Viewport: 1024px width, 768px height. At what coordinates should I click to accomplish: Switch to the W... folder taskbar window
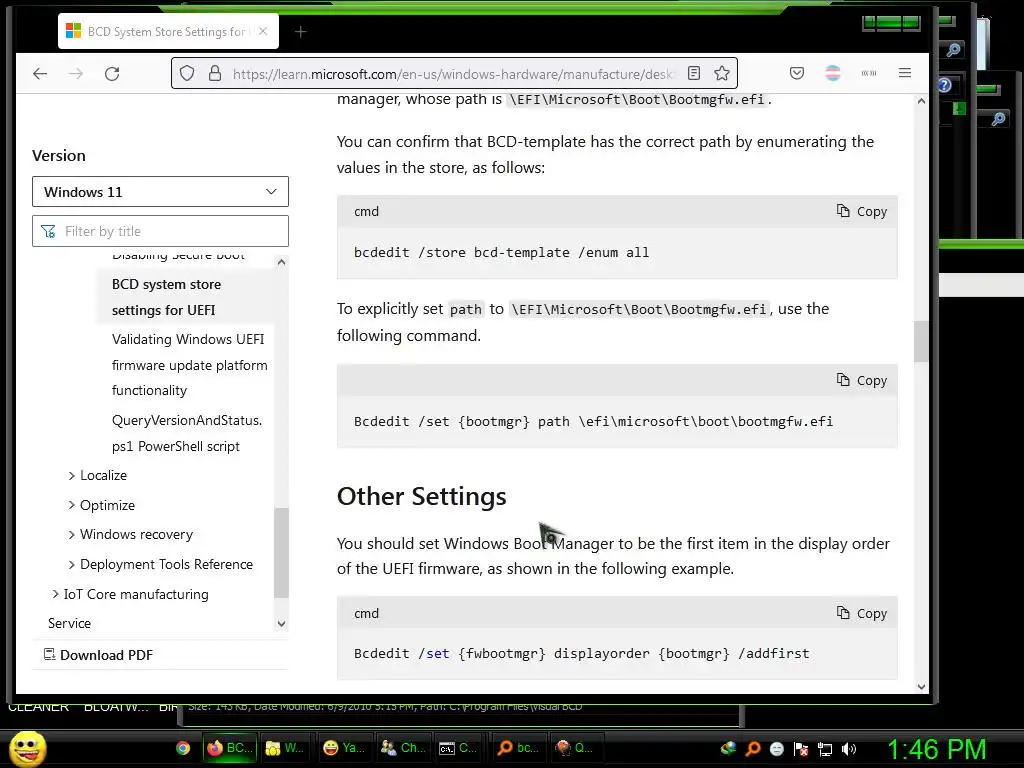pos(285,748)
